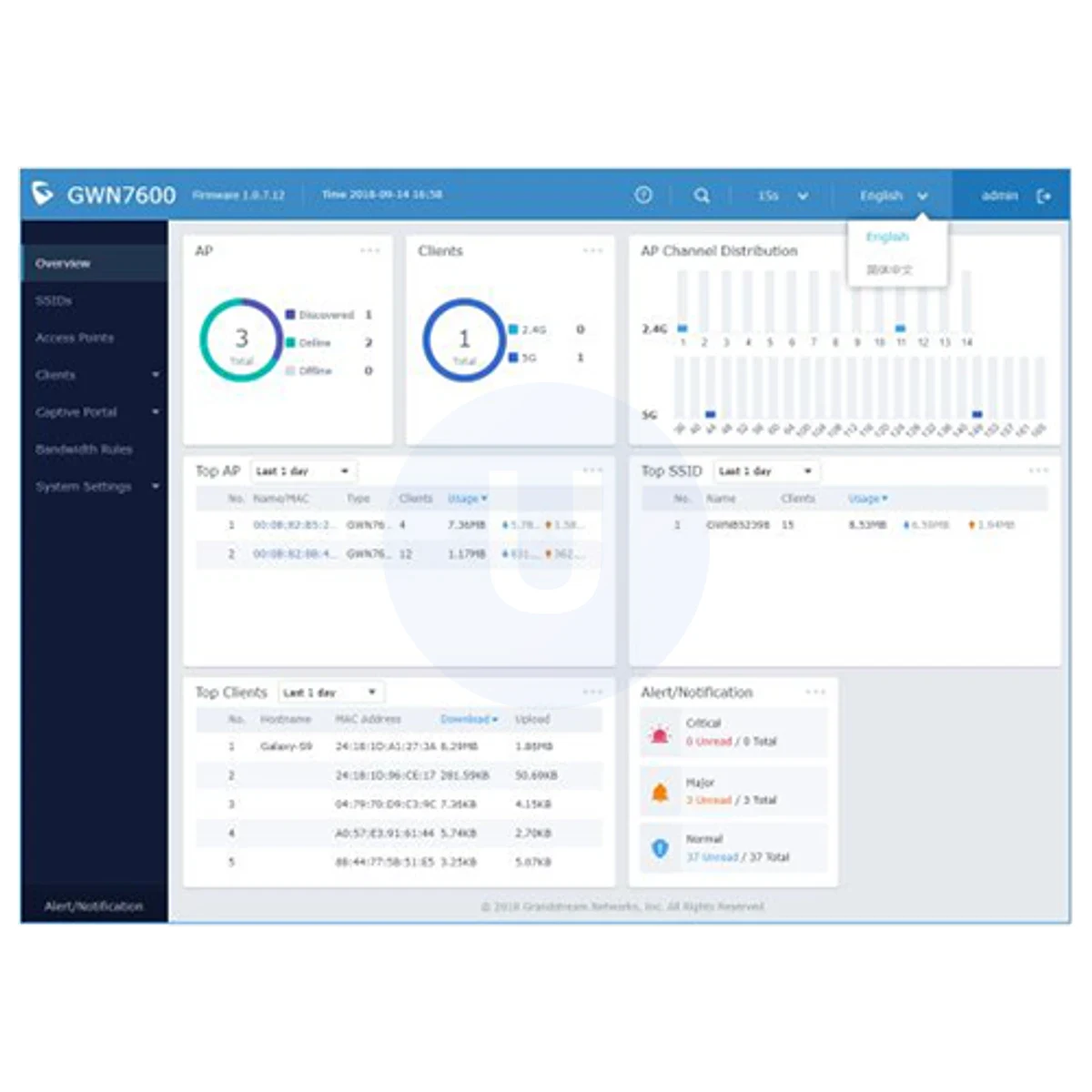Open the Top AP card three-dot menu
This screenshot has height=1092, width=1092.
click(592, 470)
